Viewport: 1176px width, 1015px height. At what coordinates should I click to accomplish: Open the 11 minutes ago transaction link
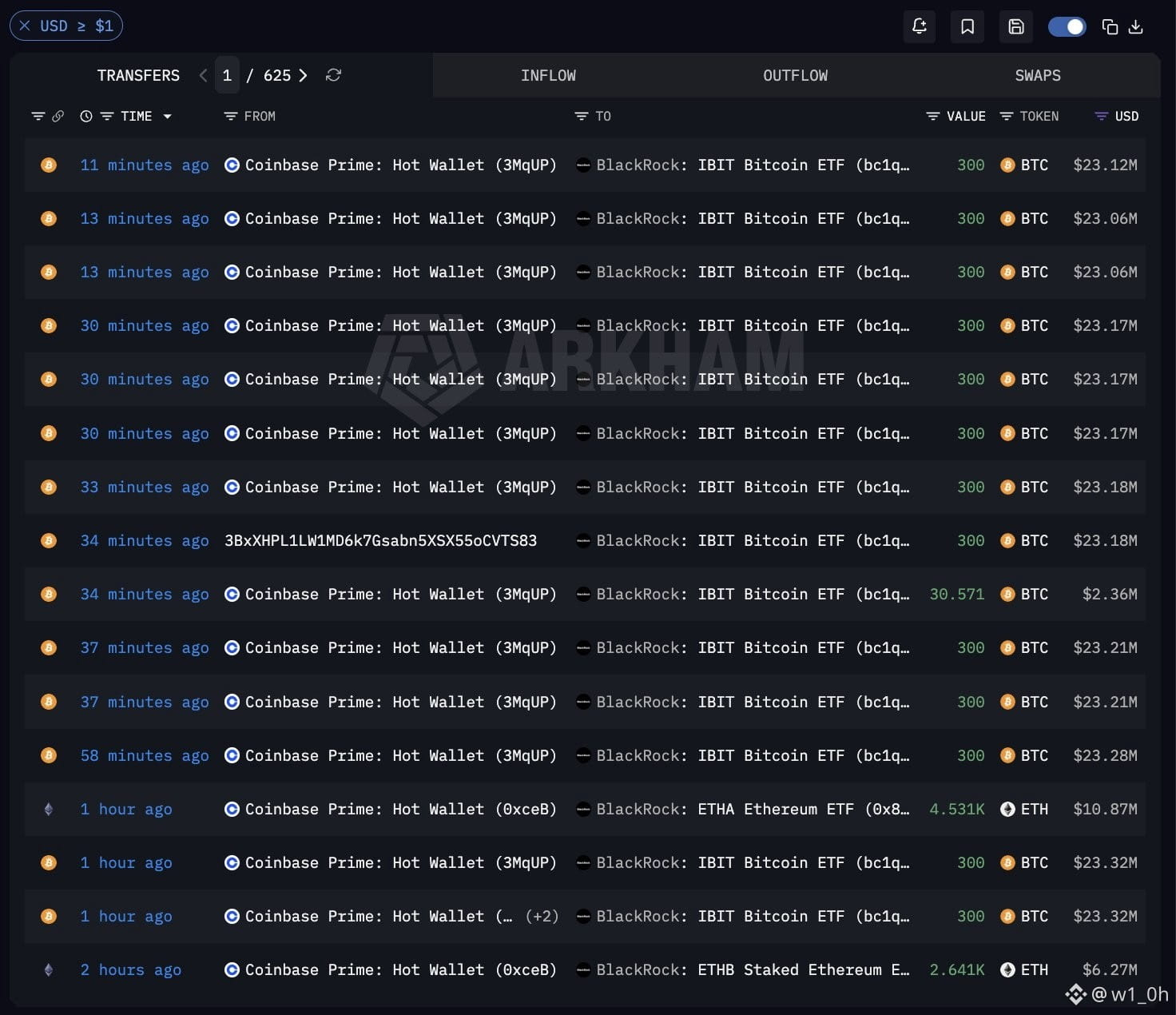point(145,165)
